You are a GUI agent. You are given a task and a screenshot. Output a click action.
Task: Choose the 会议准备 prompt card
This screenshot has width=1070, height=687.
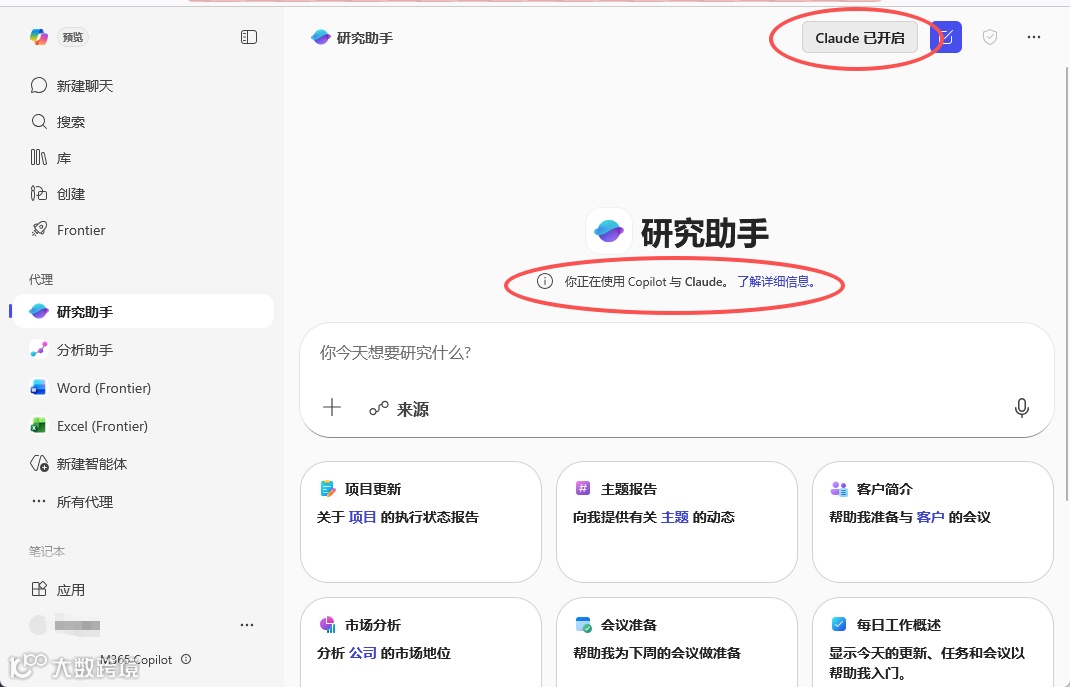(x=677, y=642)
